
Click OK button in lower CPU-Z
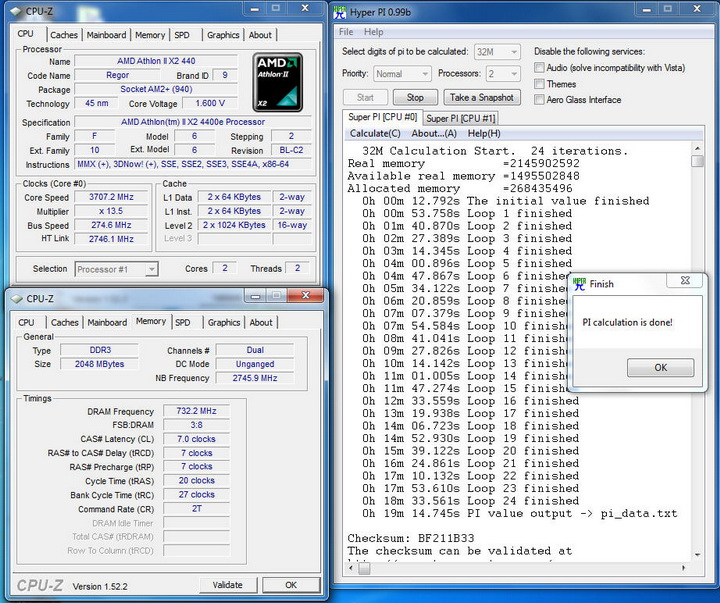click(x=291, y=585)
